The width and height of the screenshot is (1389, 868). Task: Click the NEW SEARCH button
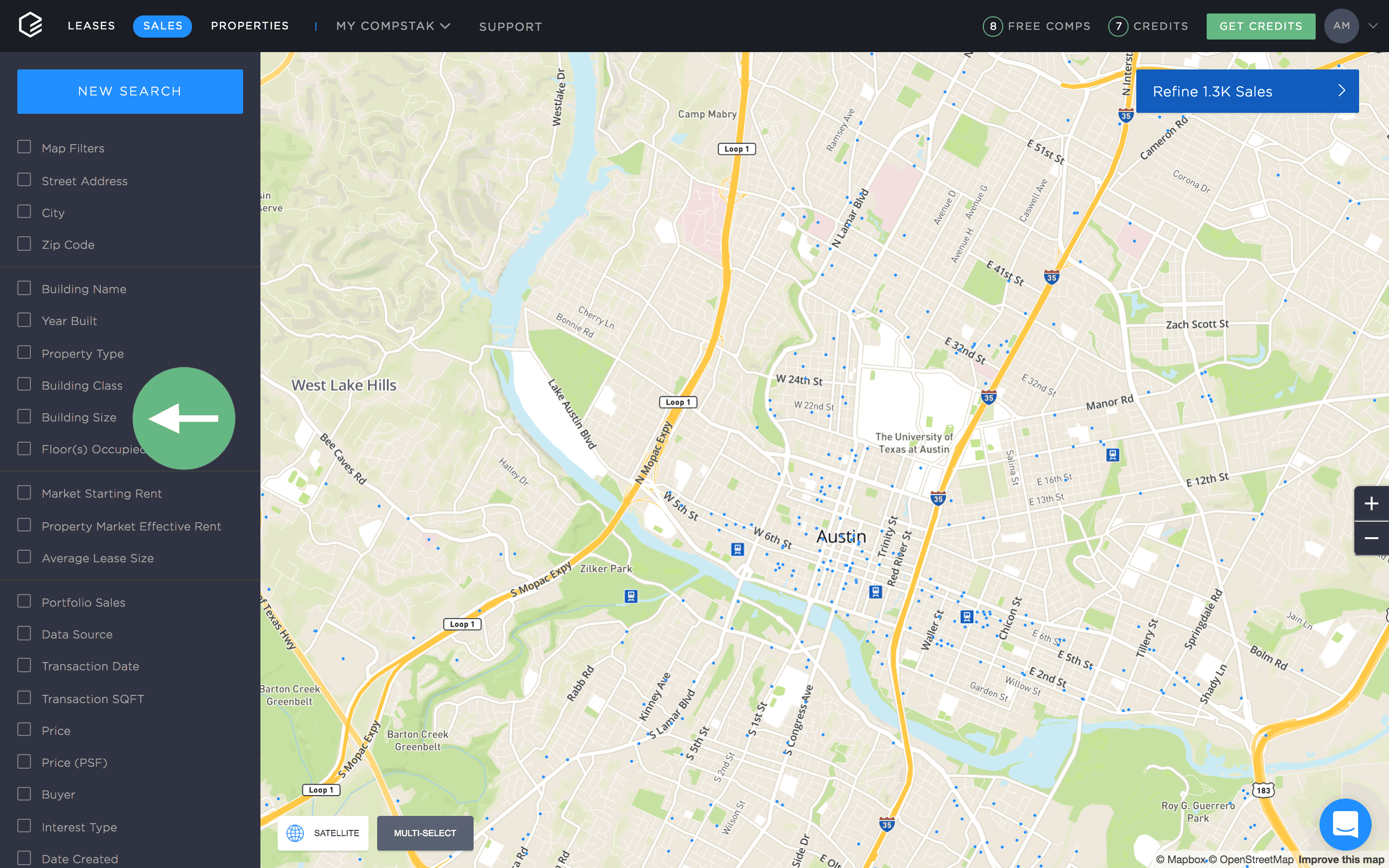(130, 91)
